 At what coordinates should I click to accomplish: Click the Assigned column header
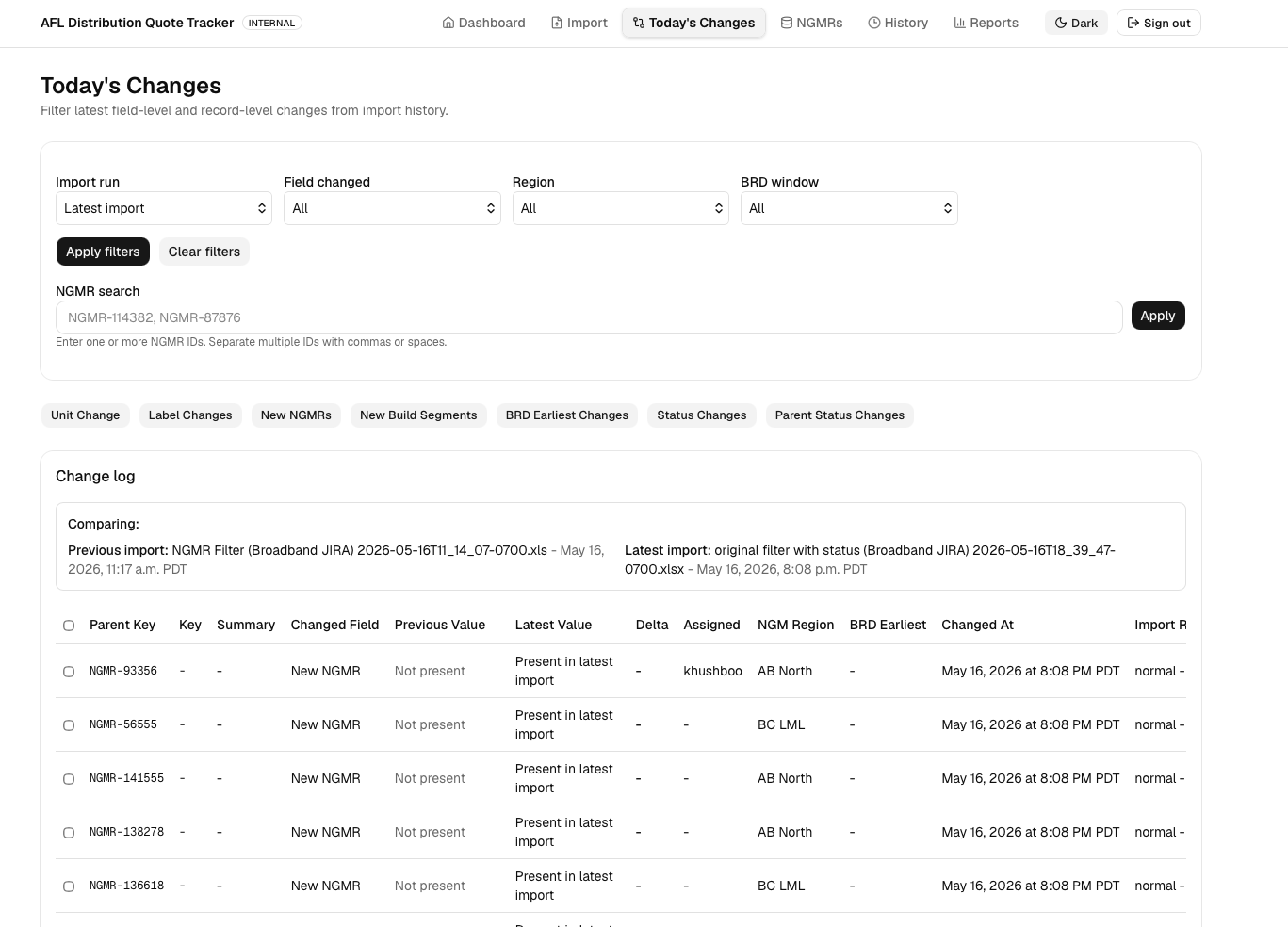click(x=711, y=625)
